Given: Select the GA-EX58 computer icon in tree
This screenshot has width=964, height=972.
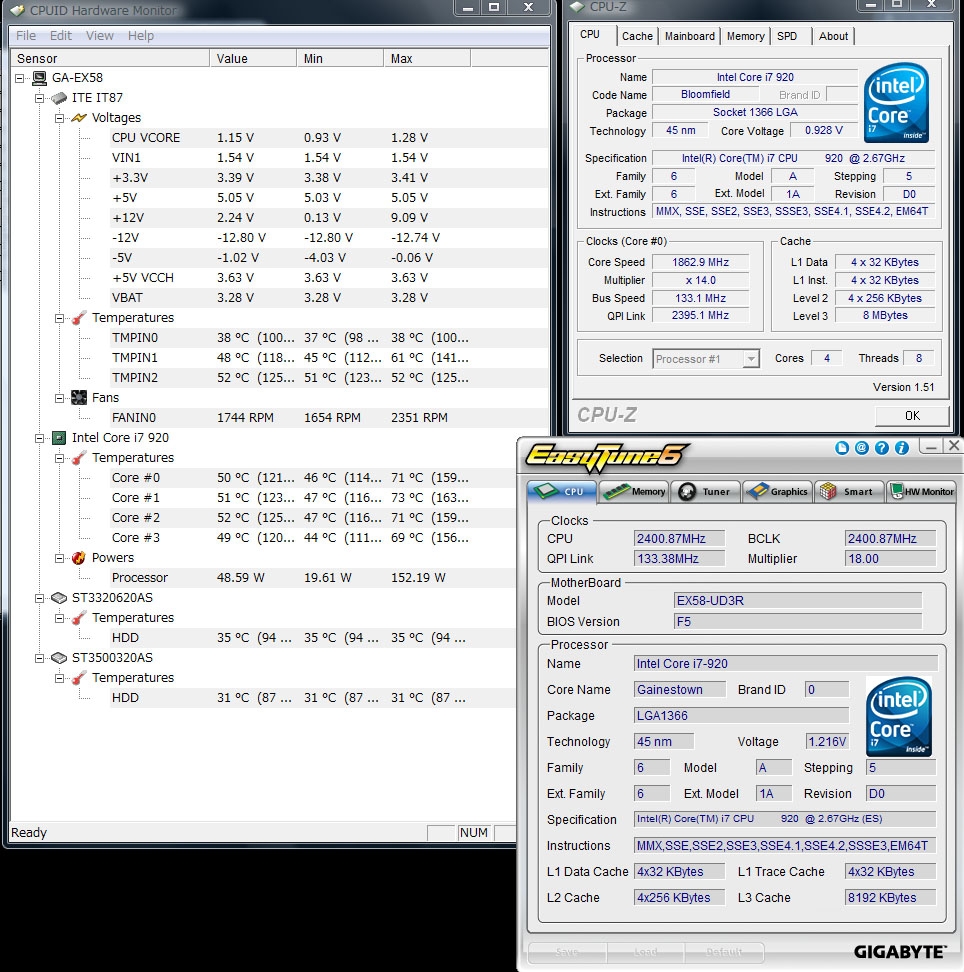Looking at the screenshot, I should pos(40,78).
